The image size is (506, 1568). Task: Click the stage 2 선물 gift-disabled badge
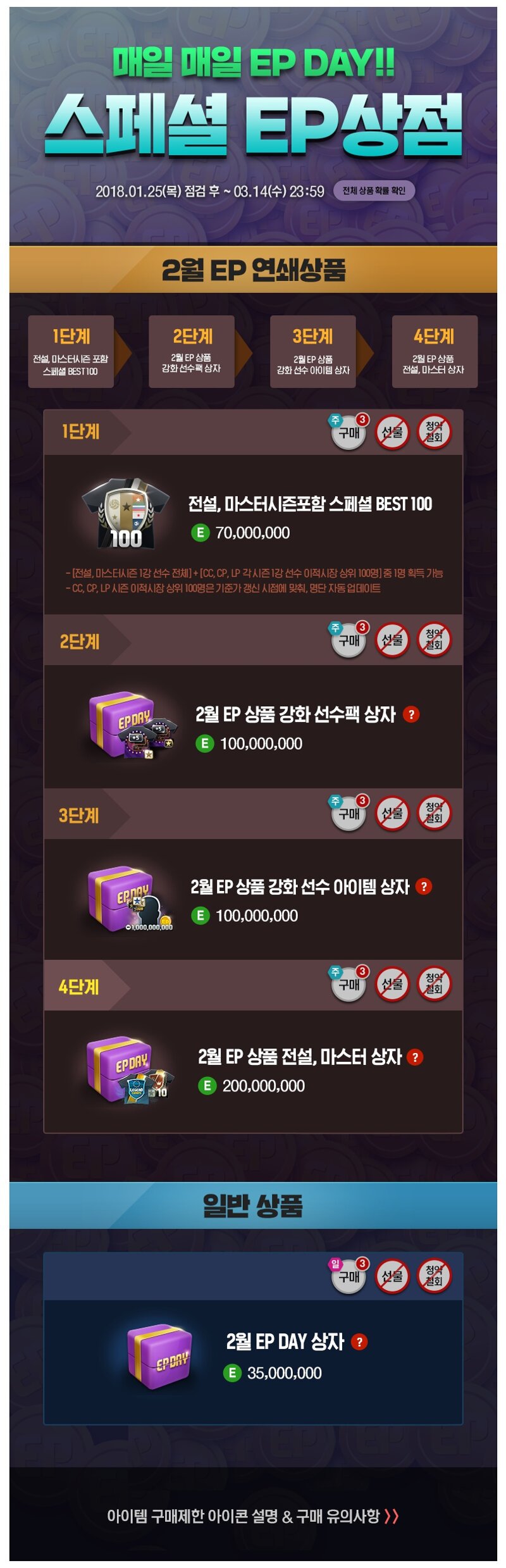click(392, 640)
